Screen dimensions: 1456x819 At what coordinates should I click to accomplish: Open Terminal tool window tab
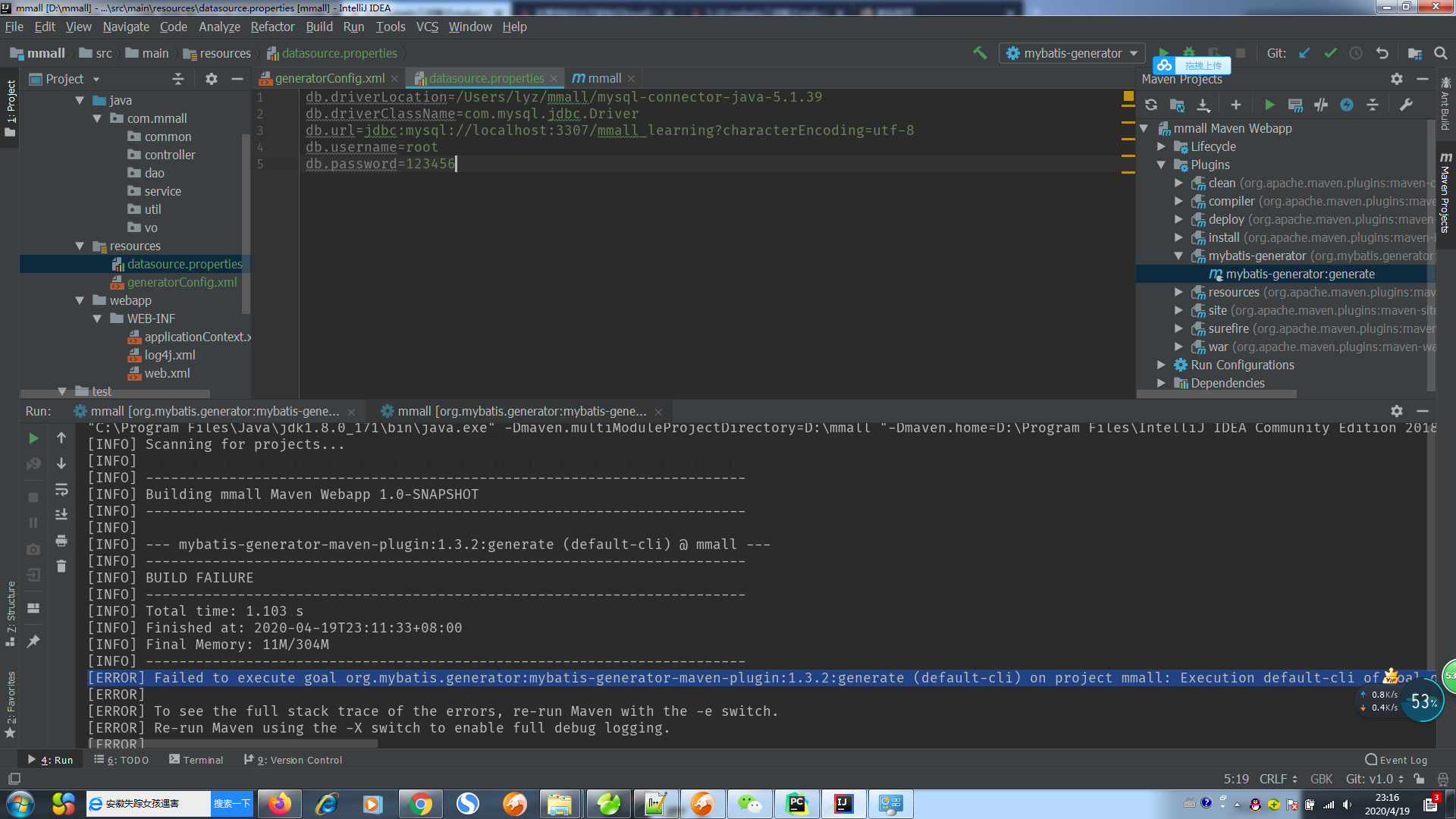[196, 760]
